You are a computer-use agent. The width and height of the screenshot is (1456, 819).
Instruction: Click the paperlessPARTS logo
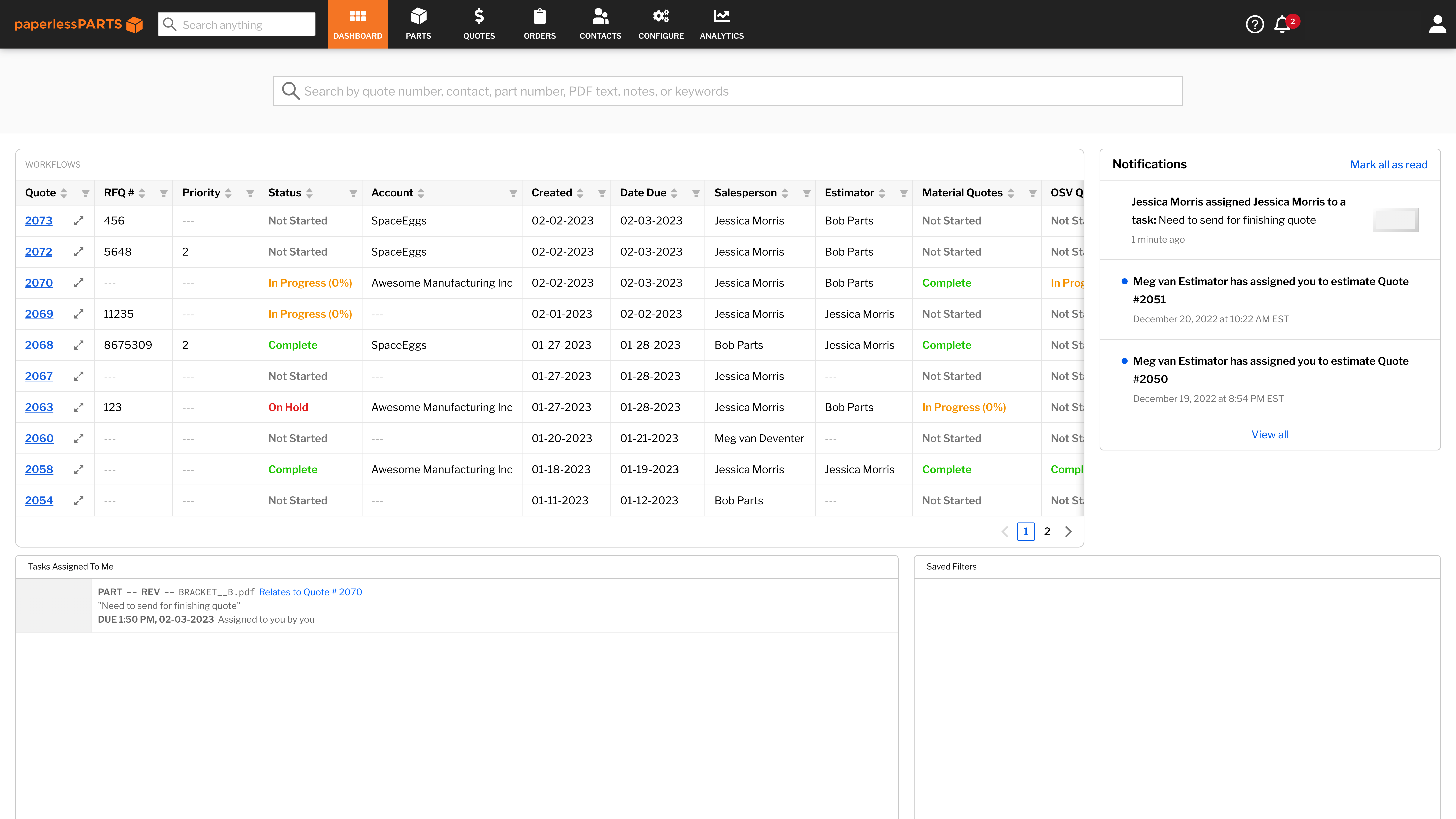(78, 24)
